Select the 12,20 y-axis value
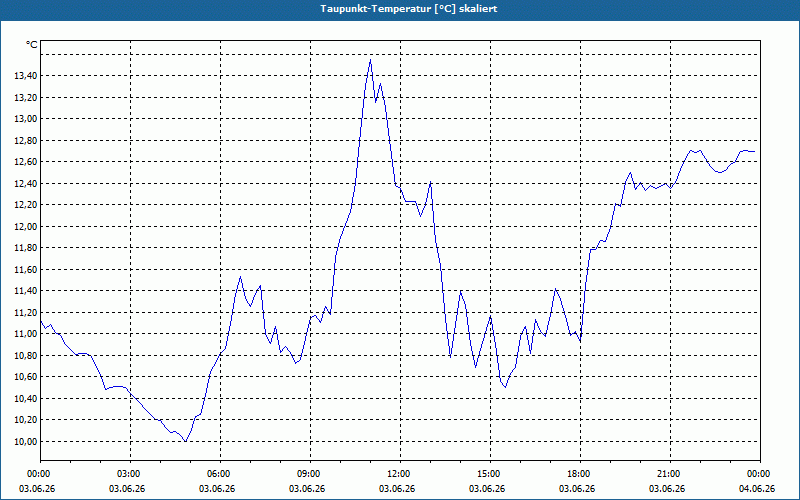Screen dimensions: 800x500 coord(26,205)
